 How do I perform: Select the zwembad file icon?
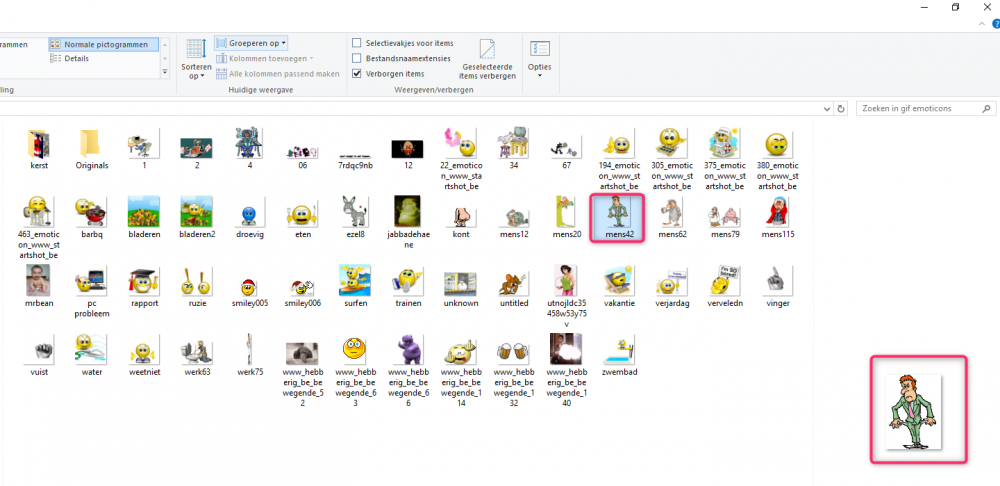618,355
